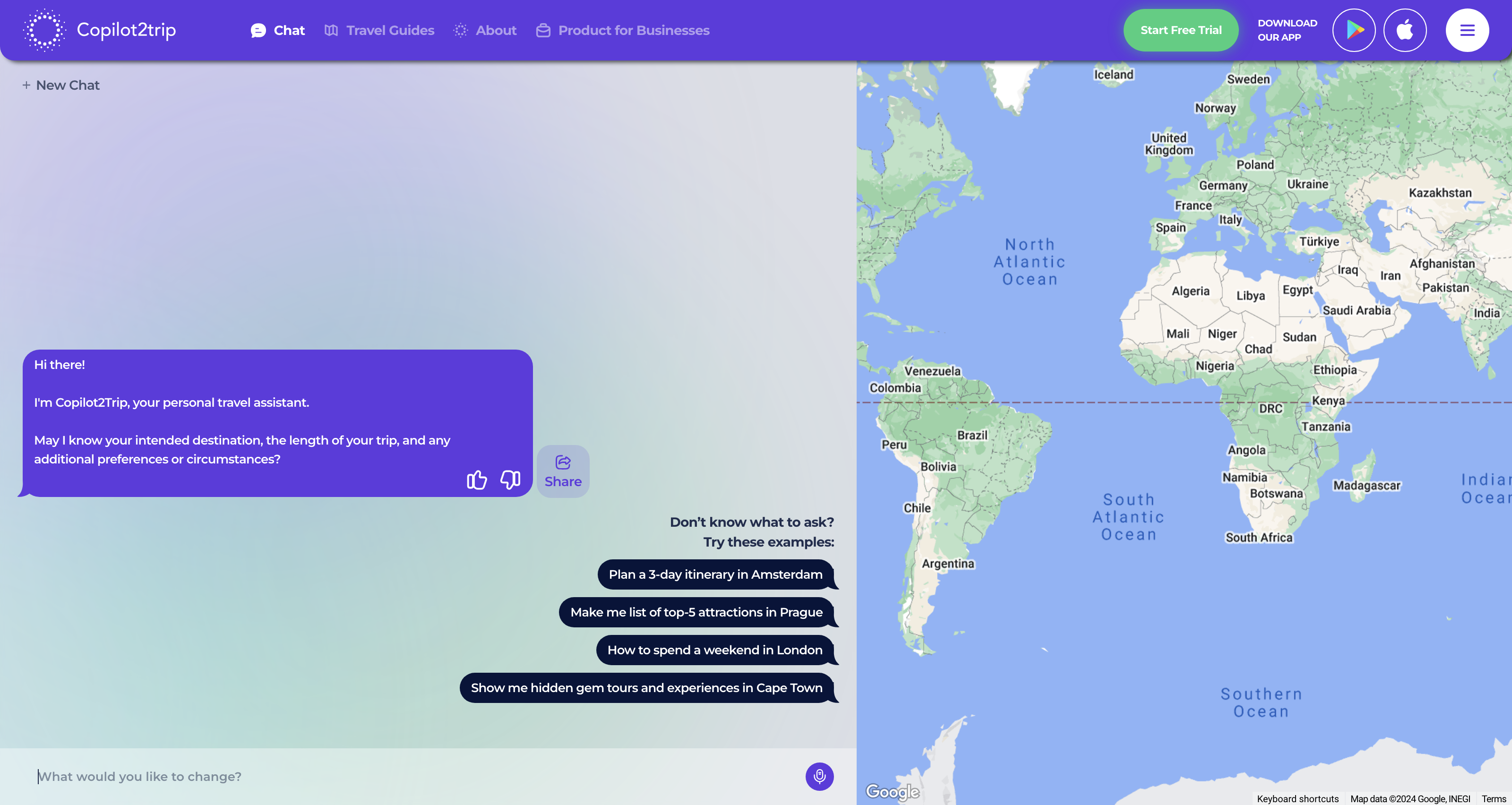Click Türkiye on the map
This screenshot has width=1512, height=805.
(x=1319, y=242)
